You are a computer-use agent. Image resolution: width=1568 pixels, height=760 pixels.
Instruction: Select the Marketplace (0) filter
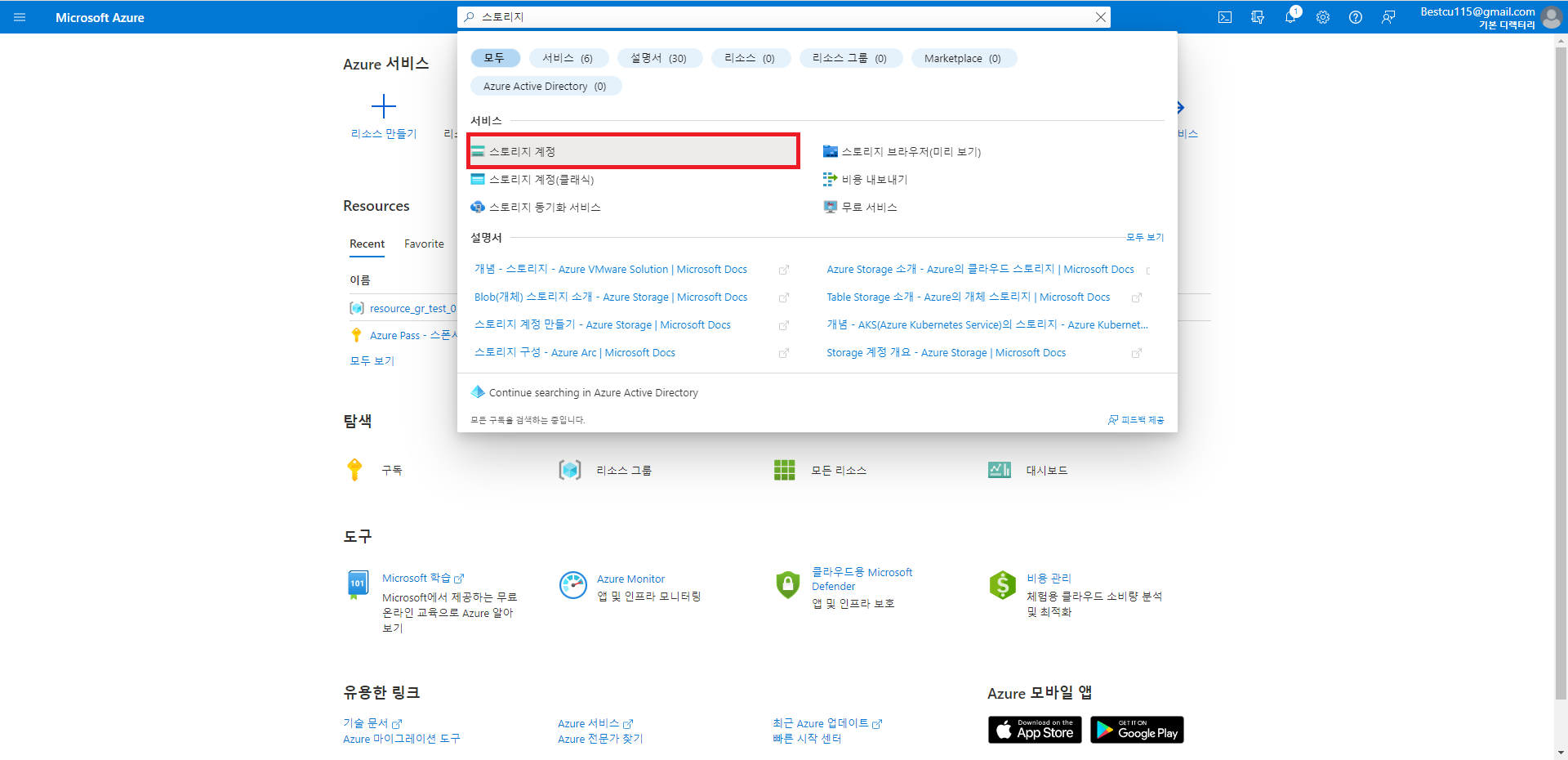963,58
